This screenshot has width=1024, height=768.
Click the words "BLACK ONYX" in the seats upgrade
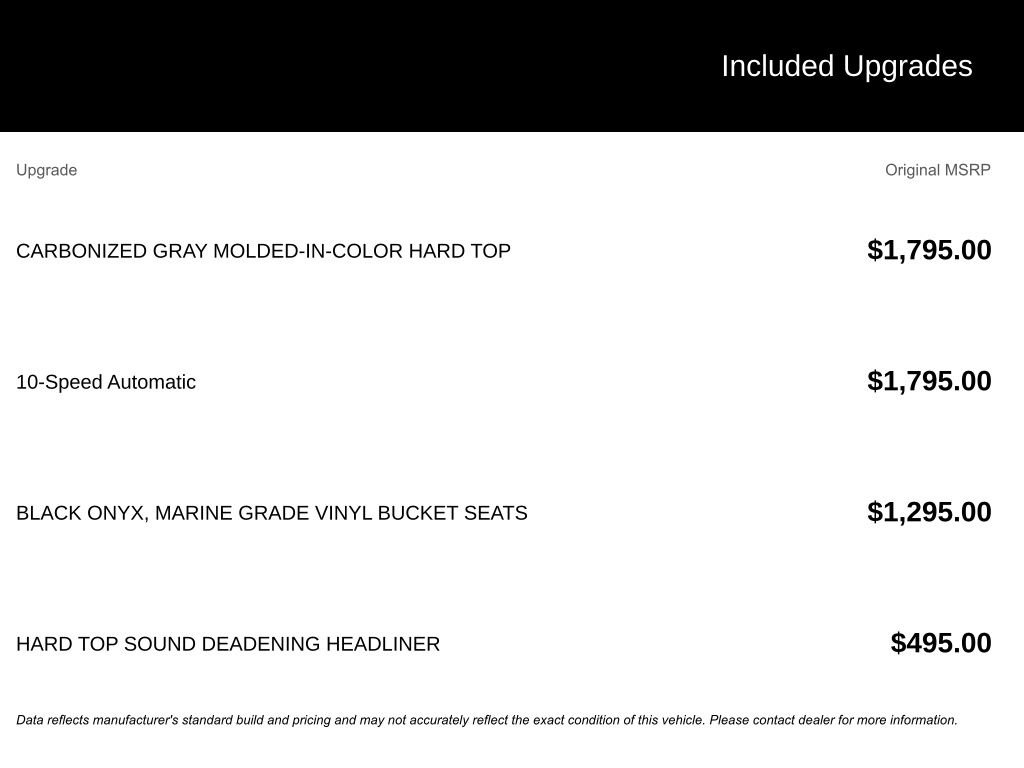[80, 513]
